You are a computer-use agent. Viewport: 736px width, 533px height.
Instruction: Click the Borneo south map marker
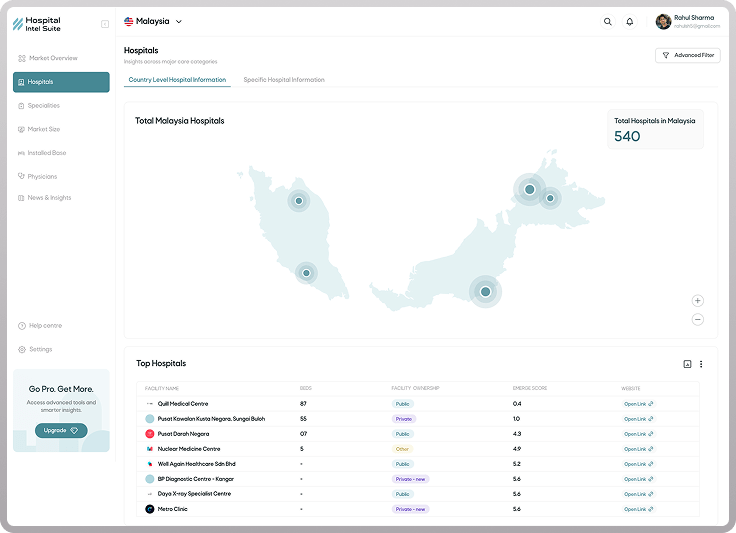(485, 291)
